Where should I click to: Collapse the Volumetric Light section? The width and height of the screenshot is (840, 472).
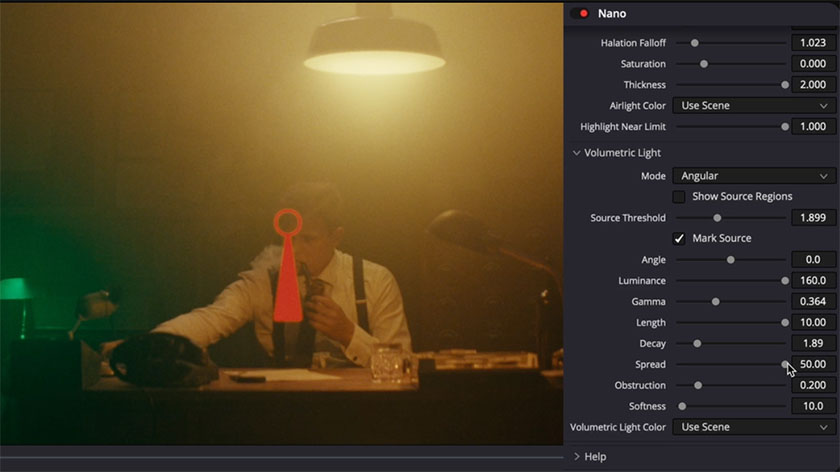pos(577,153)
